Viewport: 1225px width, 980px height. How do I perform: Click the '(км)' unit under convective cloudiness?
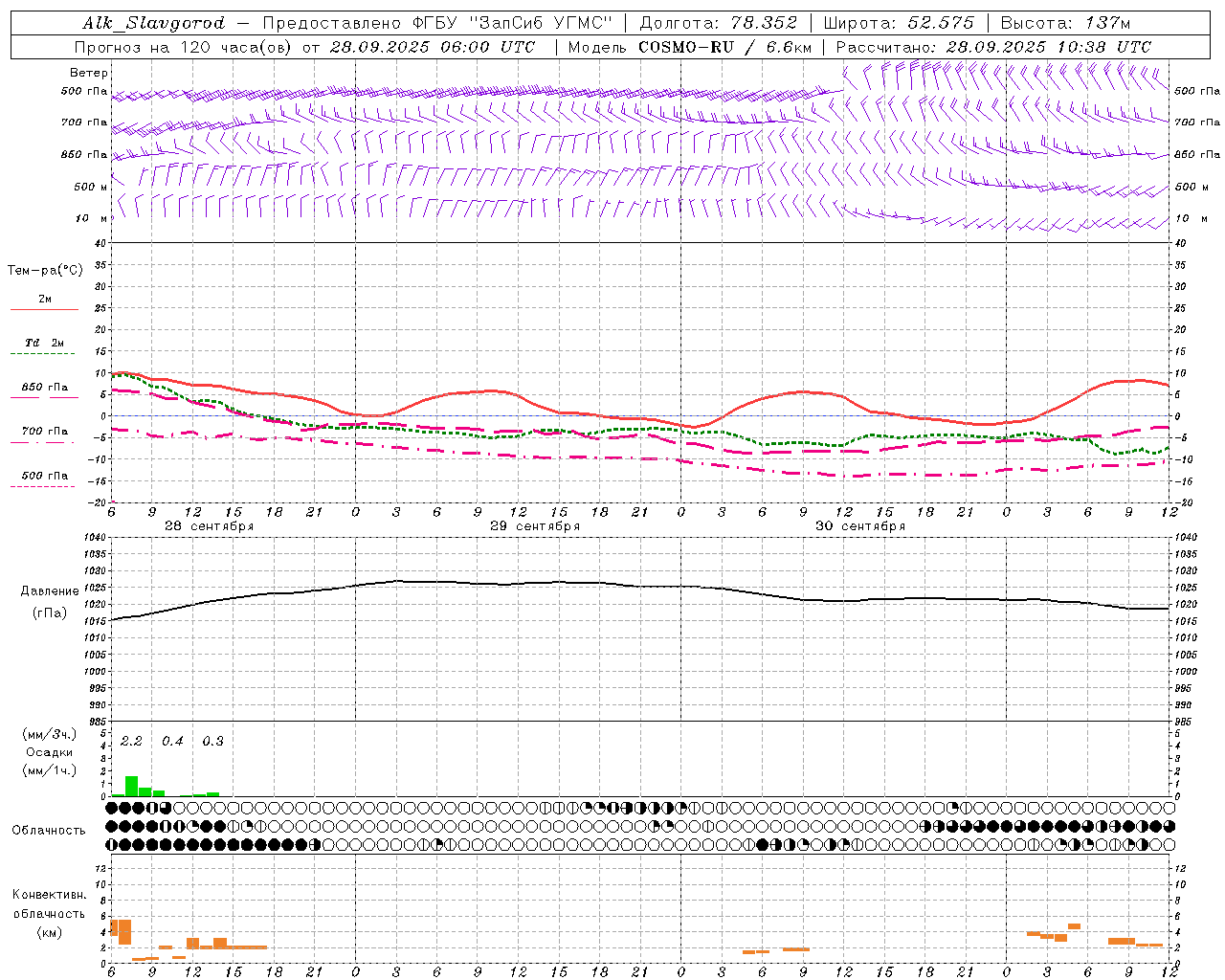click(49, 932)
